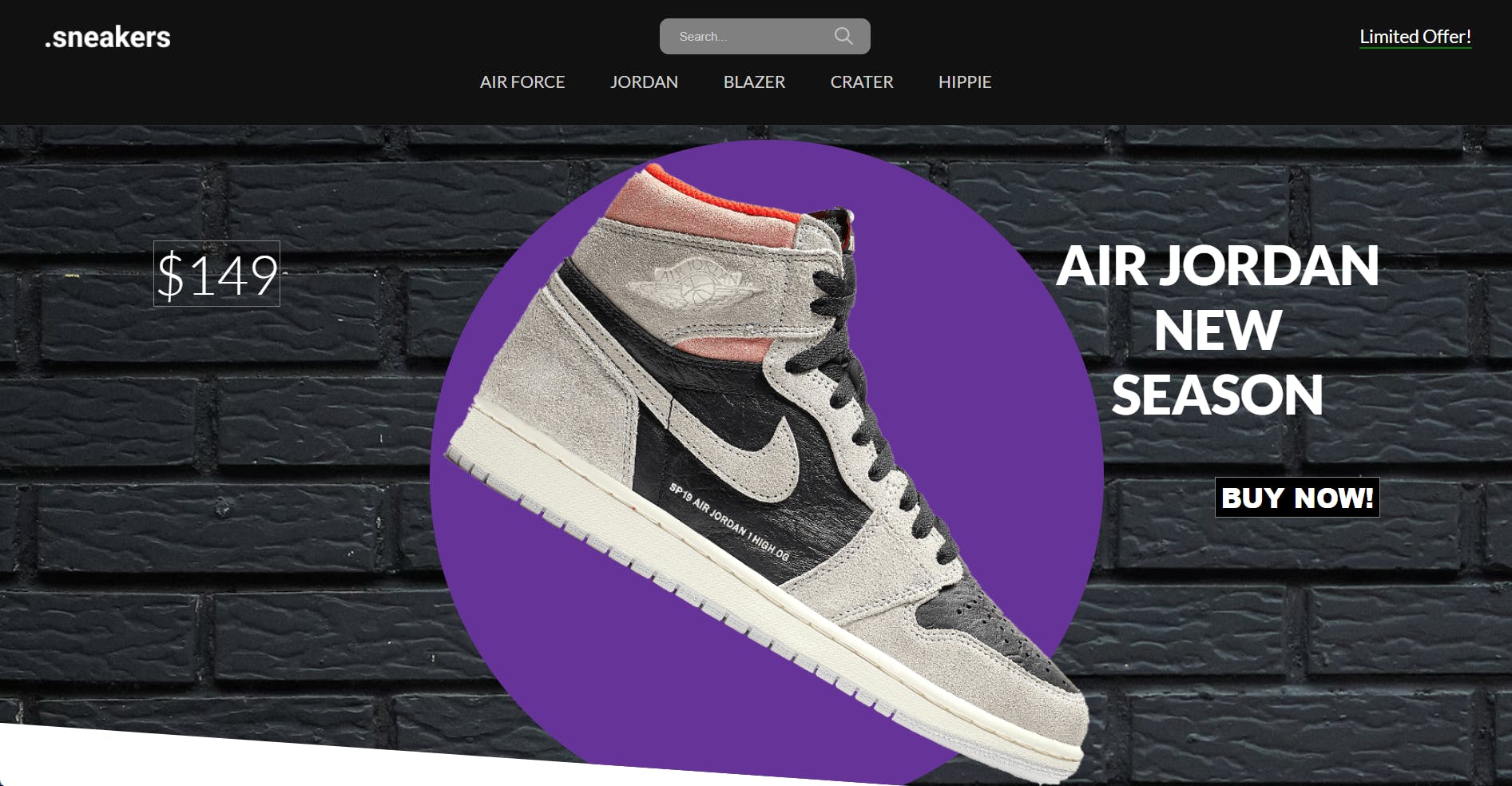
Task: Go to the BLAZER category
Action: (754, 81)
